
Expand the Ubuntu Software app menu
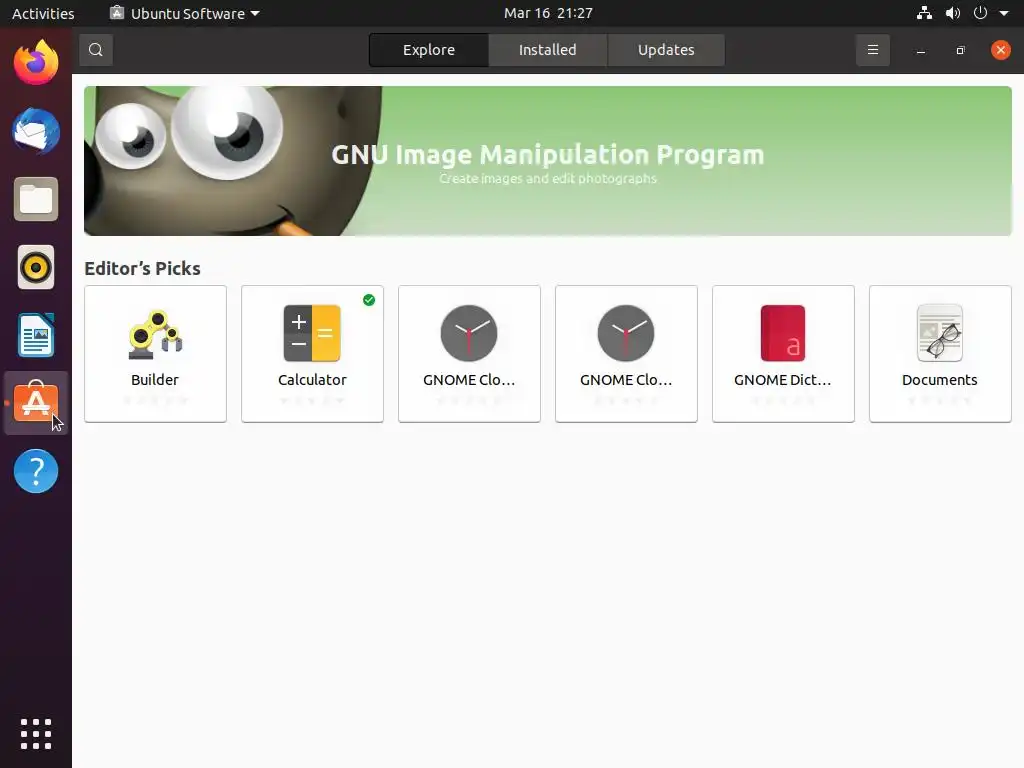(185, 13)
